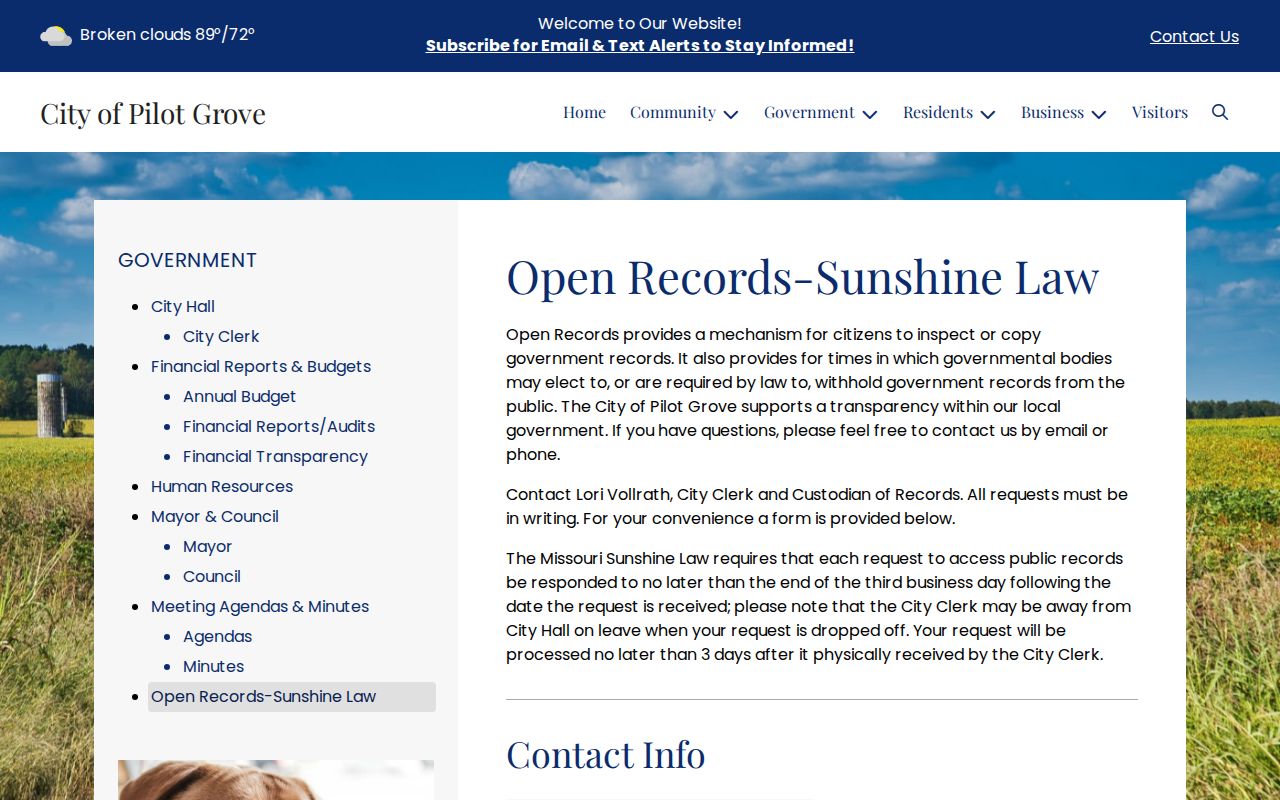Select Open Records-Sunshine Law sidebar item

click(292, 697)
